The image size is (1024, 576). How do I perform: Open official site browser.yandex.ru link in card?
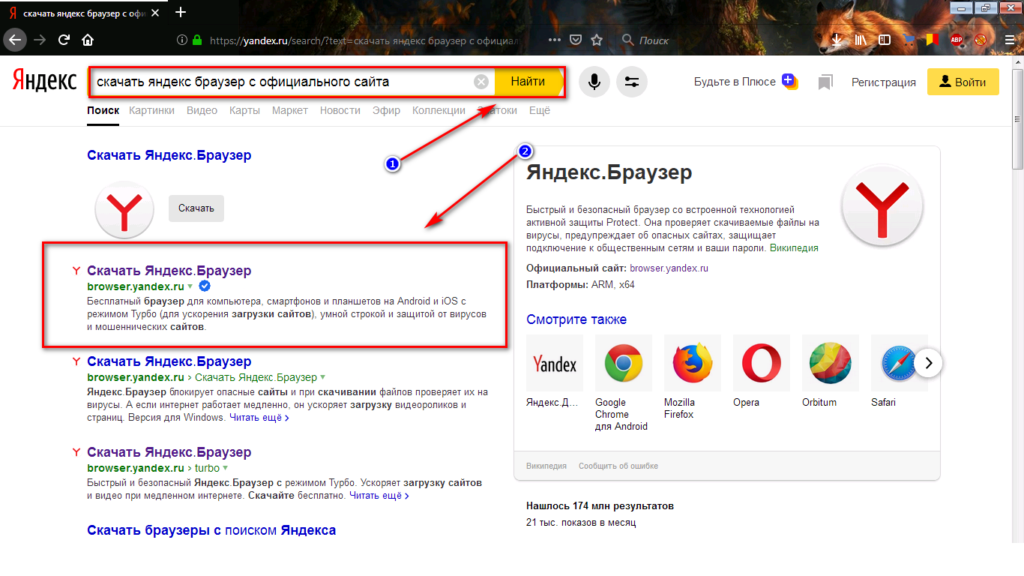click(x=669, y=268)
